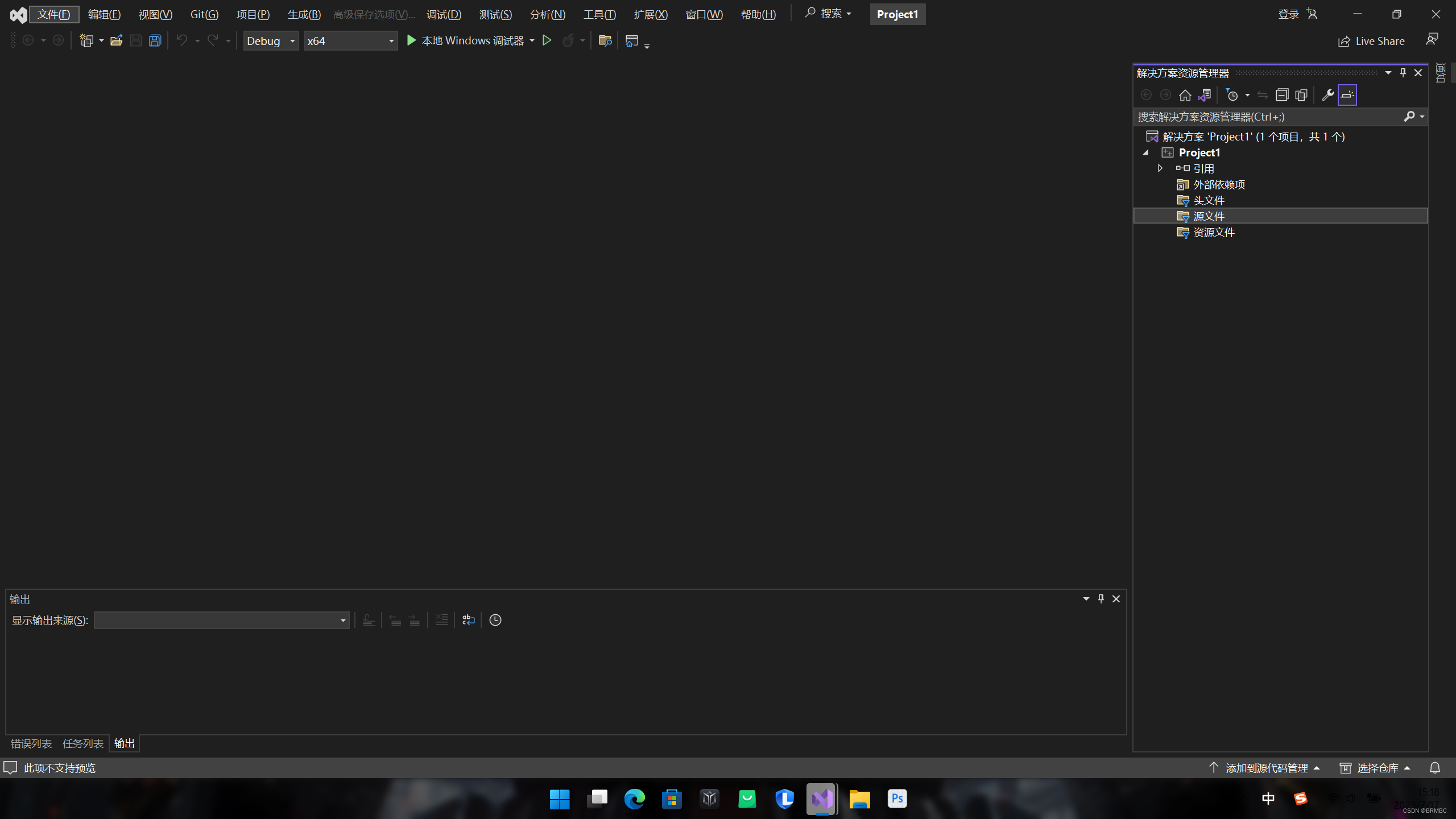This screenshot has height=819, width=1456.
Task: Click the Show All Files icon
Action: point(1301,95)
